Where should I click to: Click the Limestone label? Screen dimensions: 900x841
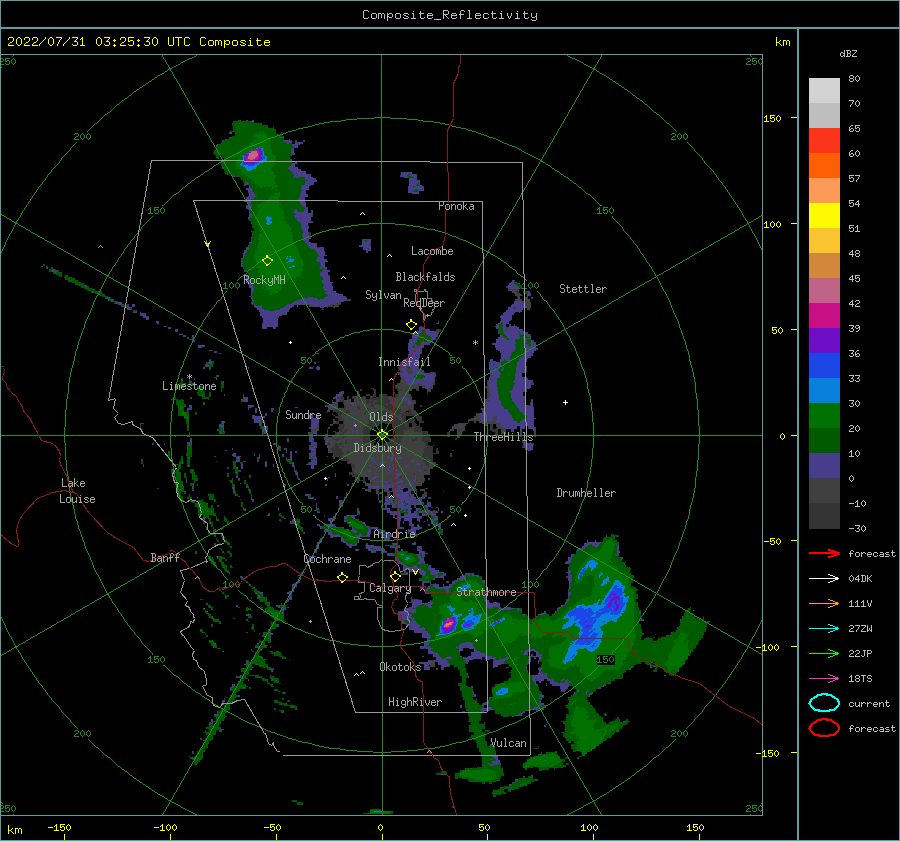click(189, 386)
